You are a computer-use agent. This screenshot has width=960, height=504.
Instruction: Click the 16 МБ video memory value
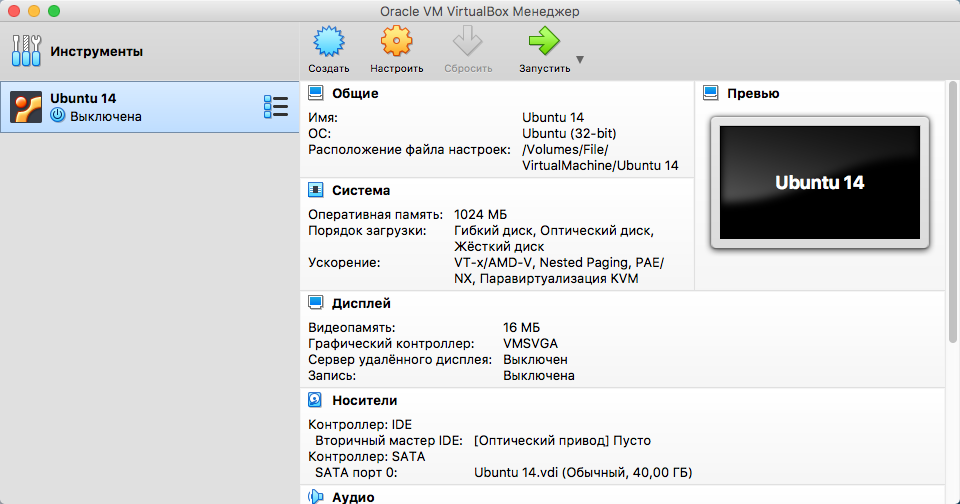click(521, 328)
